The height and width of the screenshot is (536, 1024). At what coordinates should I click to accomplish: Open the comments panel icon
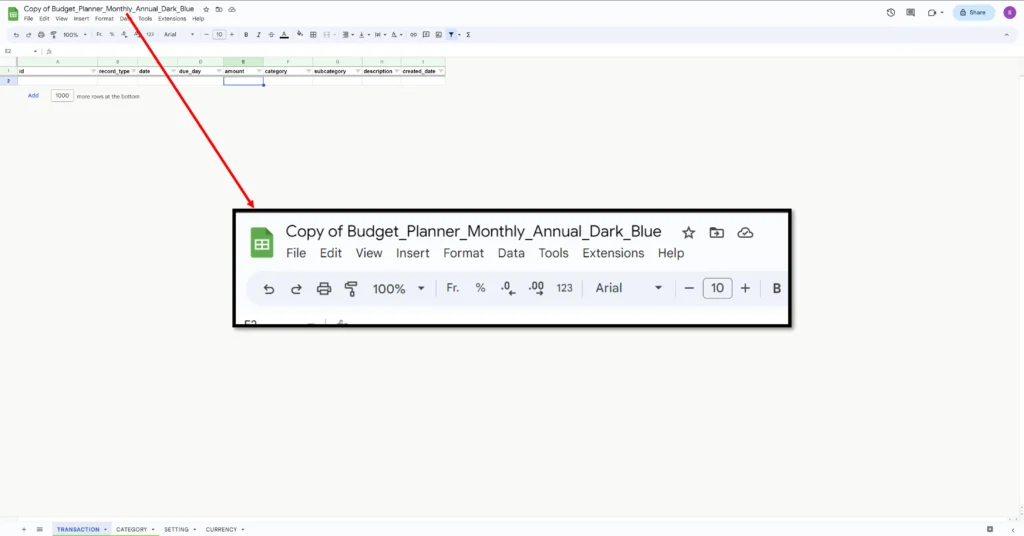(x=910, y=13)
